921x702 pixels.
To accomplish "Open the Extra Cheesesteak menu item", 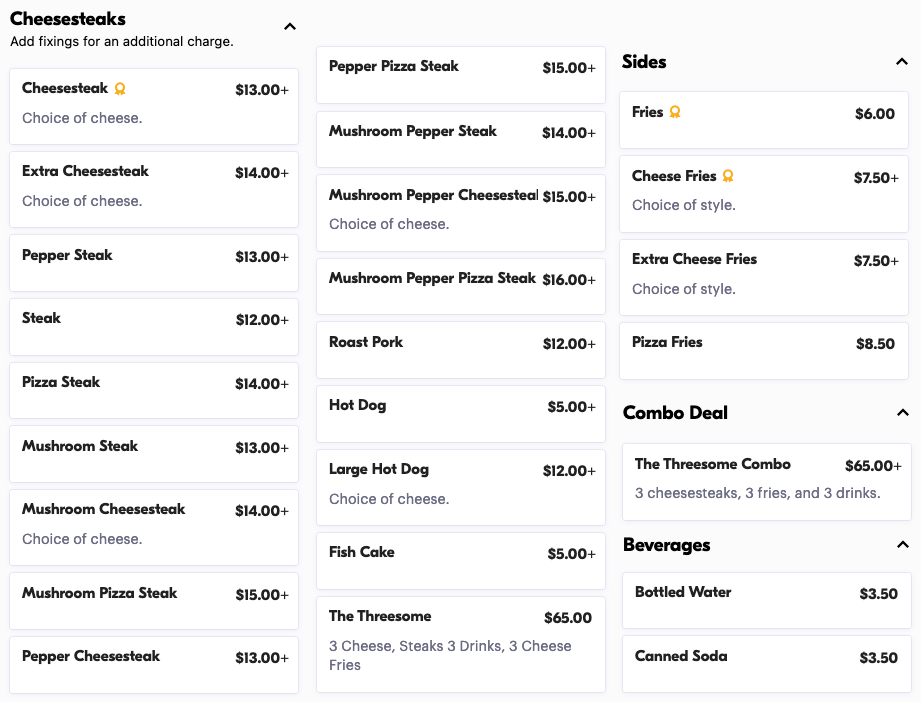I will (154, 190).
